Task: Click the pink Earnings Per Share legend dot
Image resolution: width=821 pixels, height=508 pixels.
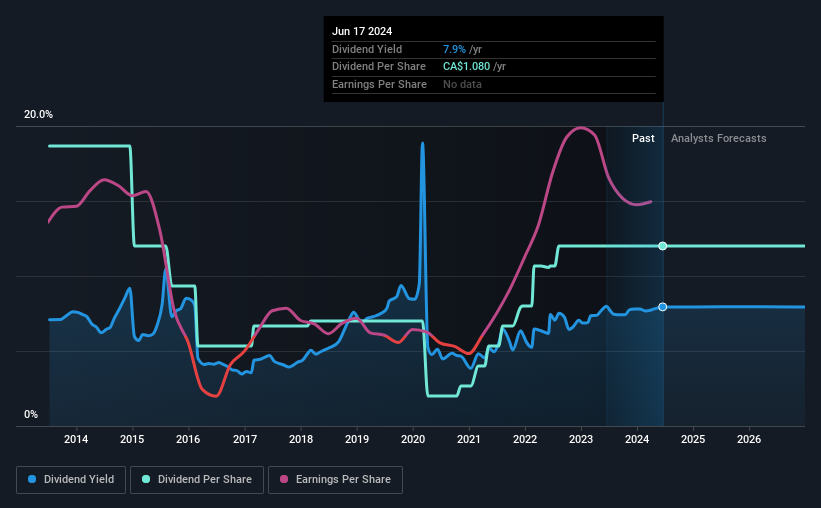Action: (284, 479)
